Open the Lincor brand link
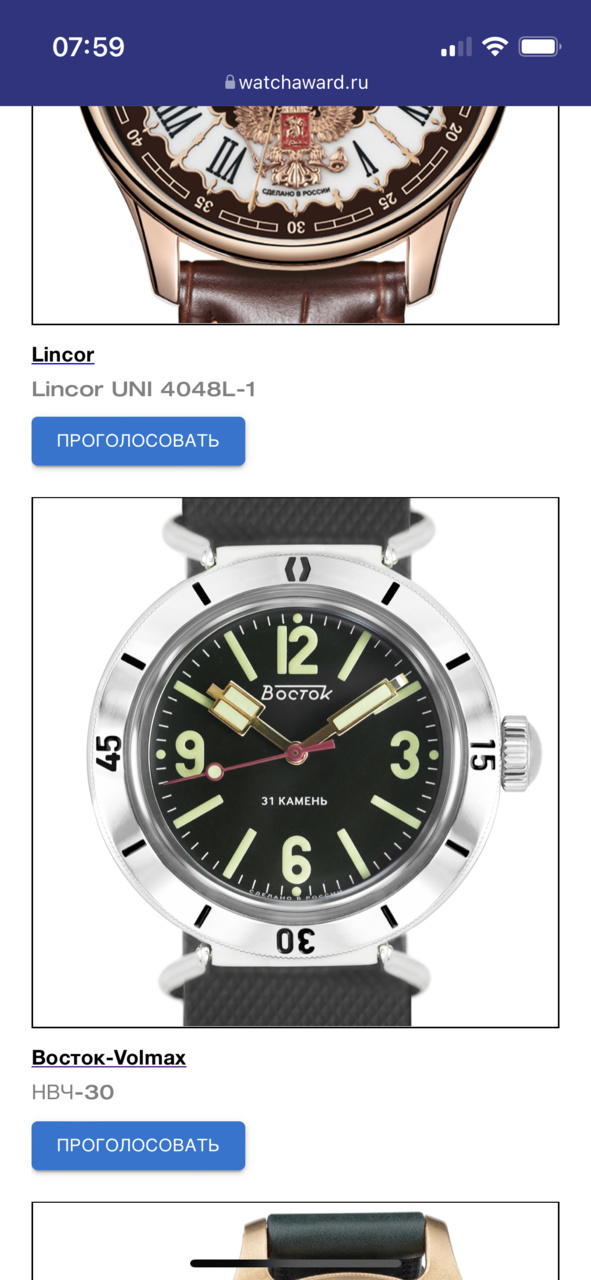The image size is (591, 1280). click(x=63, y=354)
